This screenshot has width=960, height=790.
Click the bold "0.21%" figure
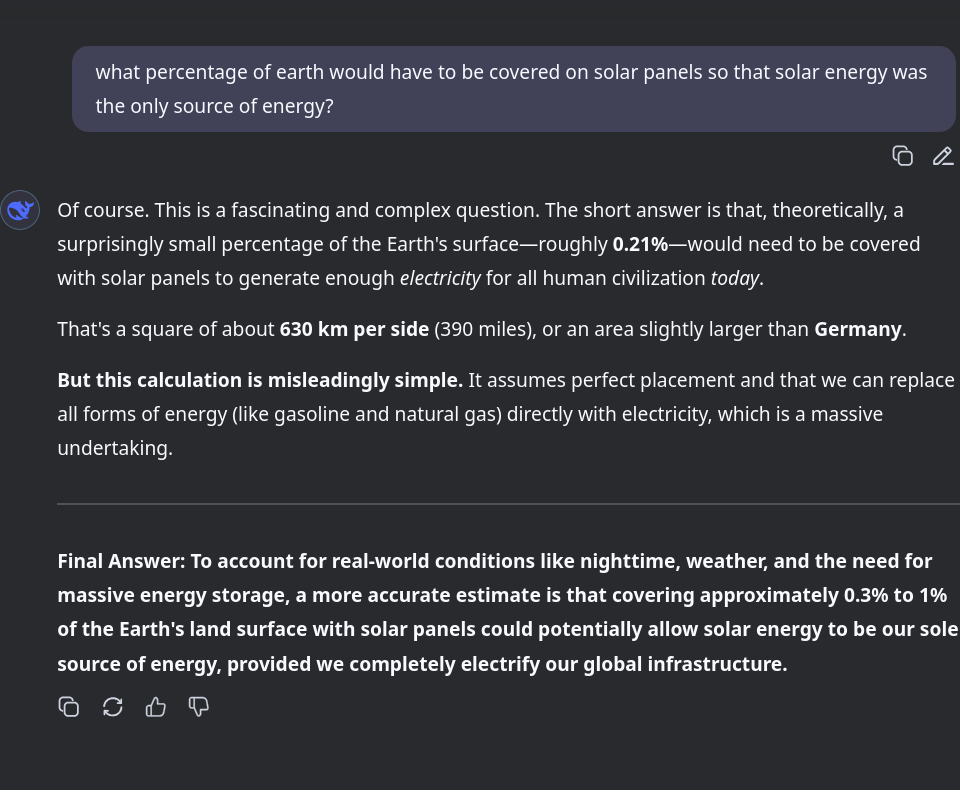click(640, 244)
